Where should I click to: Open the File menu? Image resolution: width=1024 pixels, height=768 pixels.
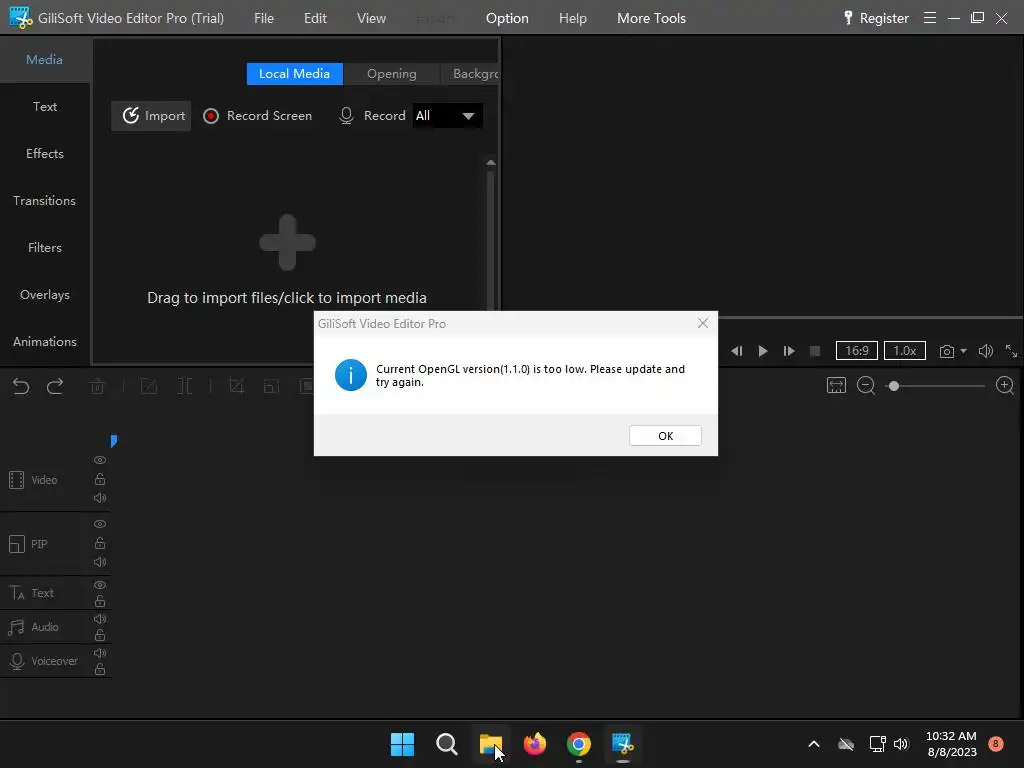[x=264, y=18]
